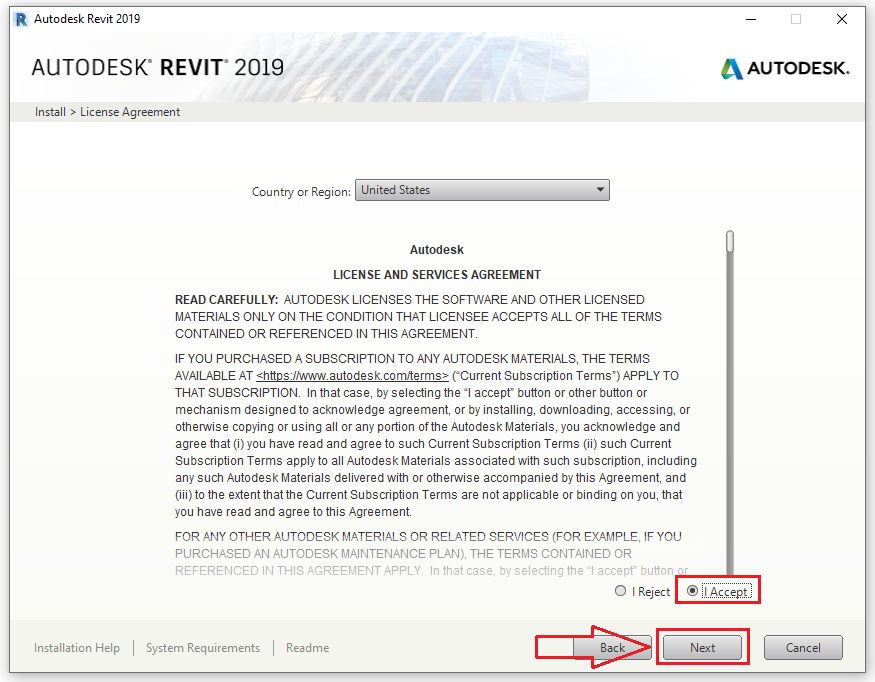
Task: Click the Autodesk triangle logo icon
Action: (731, 69)
